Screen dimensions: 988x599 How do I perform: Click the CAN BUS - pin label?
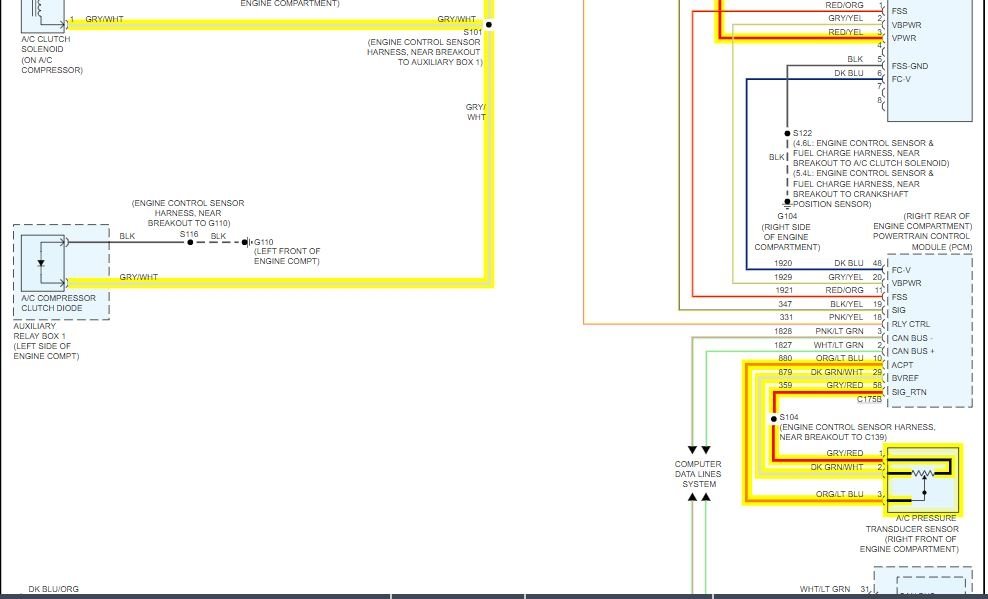[912, 338]
